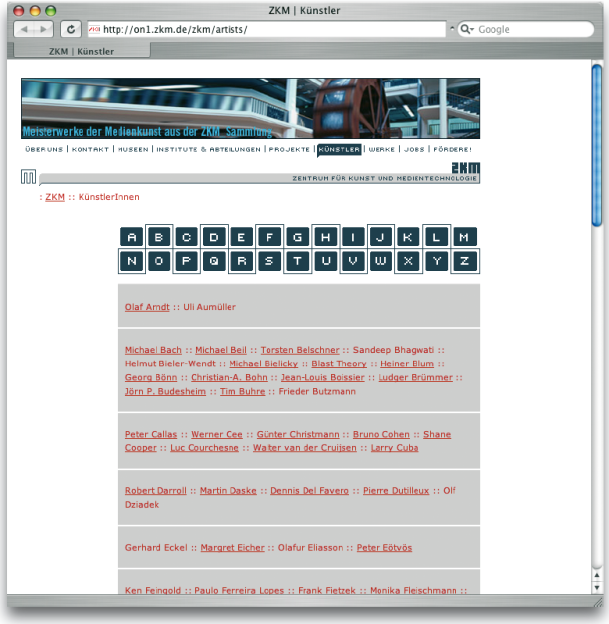Image resolution: width=609 pixels, height=624 pixels.
Task: Click the scrollbar down arrow
Action: click(597, 587)
